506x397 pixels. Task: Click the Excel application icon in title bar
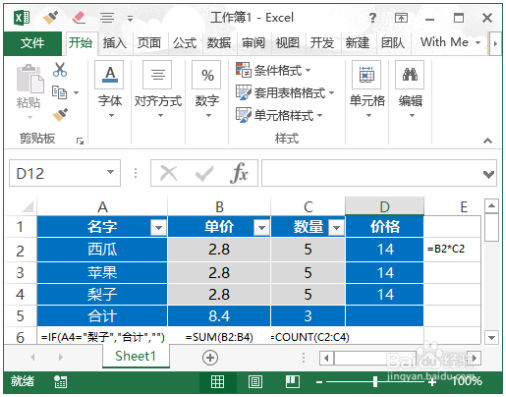click(x=22, y=17)
